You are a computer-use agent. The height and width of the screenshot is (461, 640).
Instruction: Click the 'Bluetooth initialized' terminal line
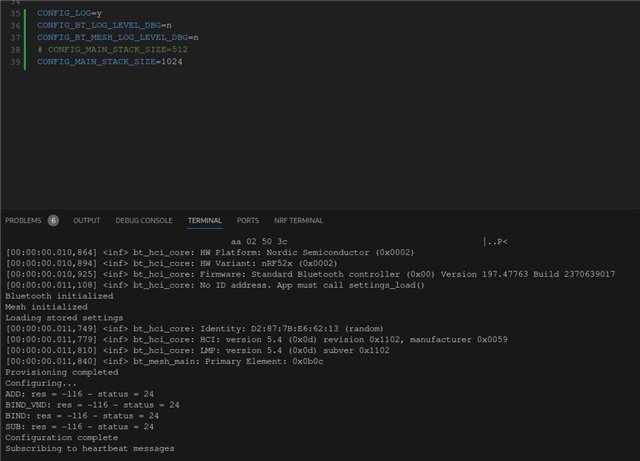click(x=59, y=296)
